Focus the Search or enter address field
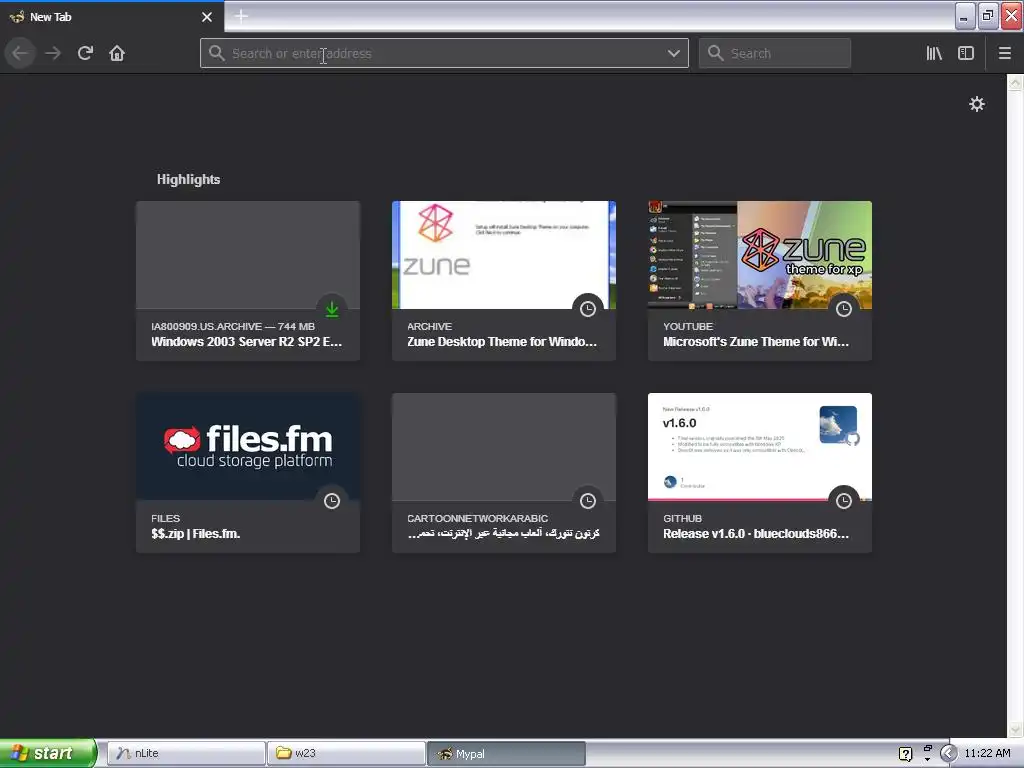 coord(444,53)
